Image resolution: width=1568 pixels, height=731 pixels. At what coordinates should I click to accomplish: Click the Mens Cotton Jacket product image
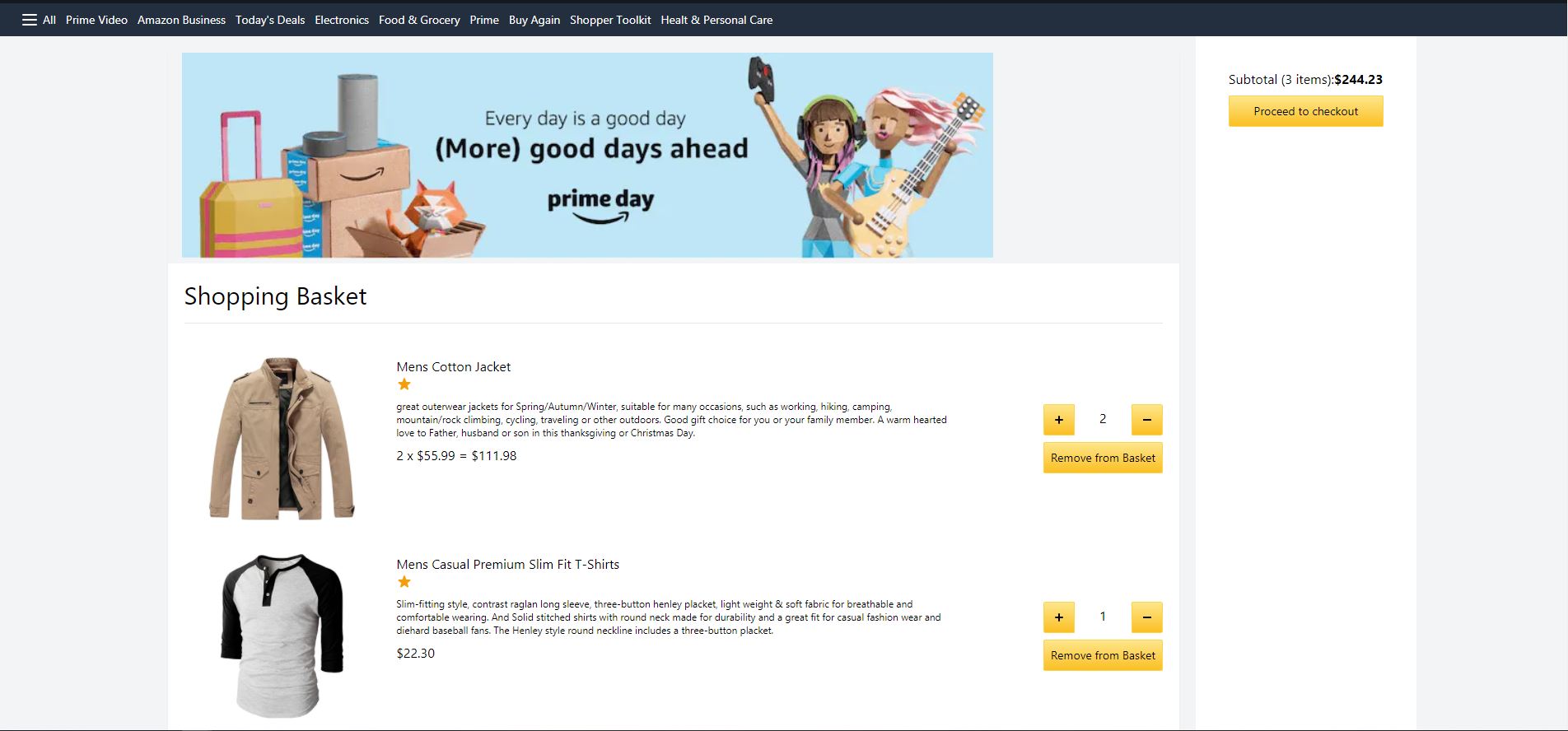pyautogui.click(x=282, y=438)
